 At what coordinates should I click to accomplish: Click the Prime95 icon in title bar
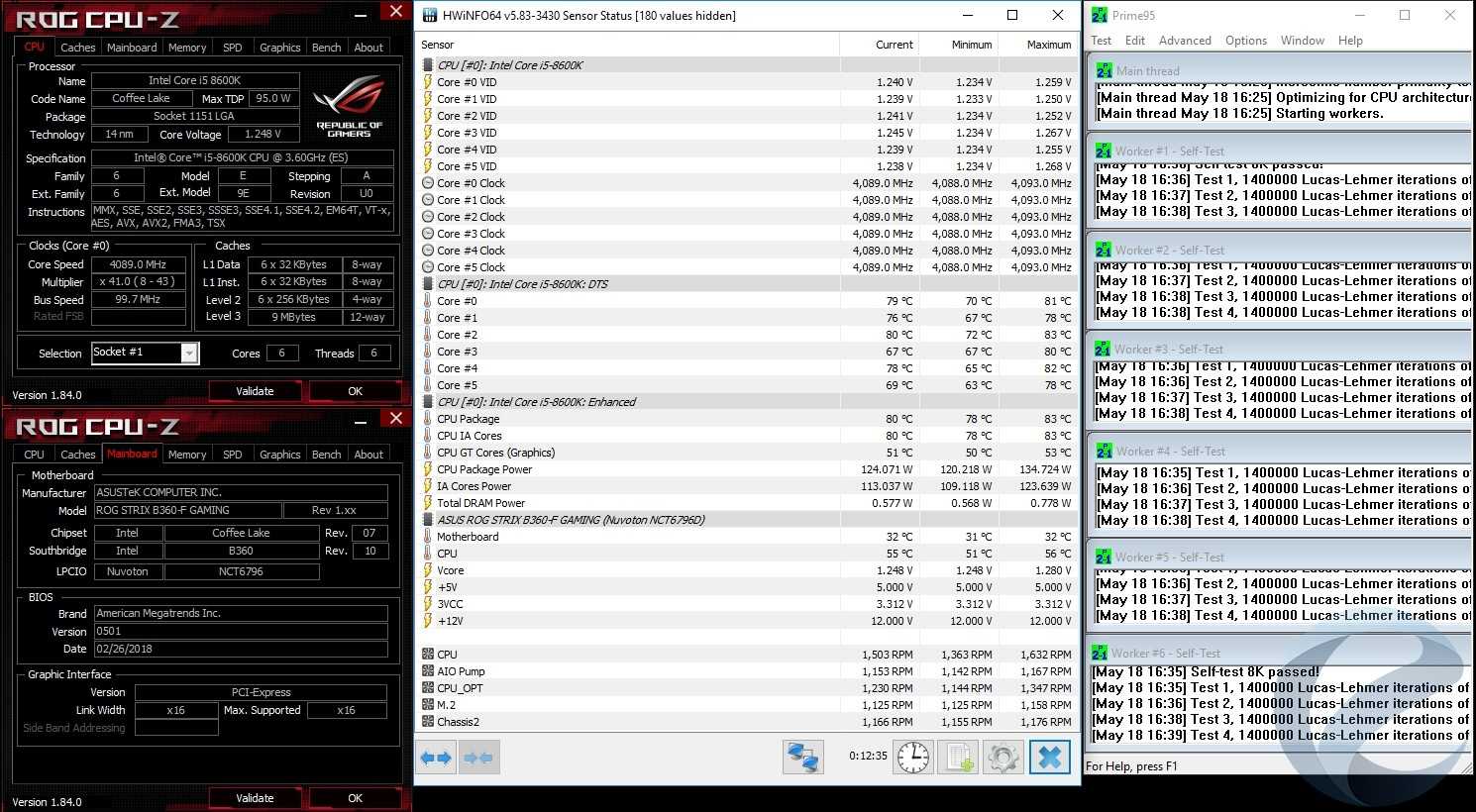coord(1099,15)
